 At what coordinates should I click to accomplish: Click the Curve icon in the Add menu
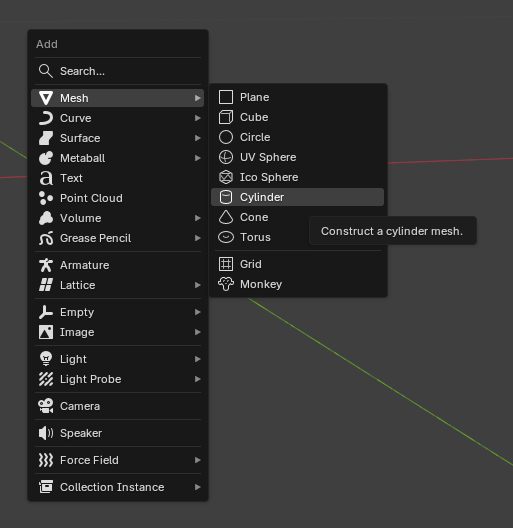coord(46,118)
